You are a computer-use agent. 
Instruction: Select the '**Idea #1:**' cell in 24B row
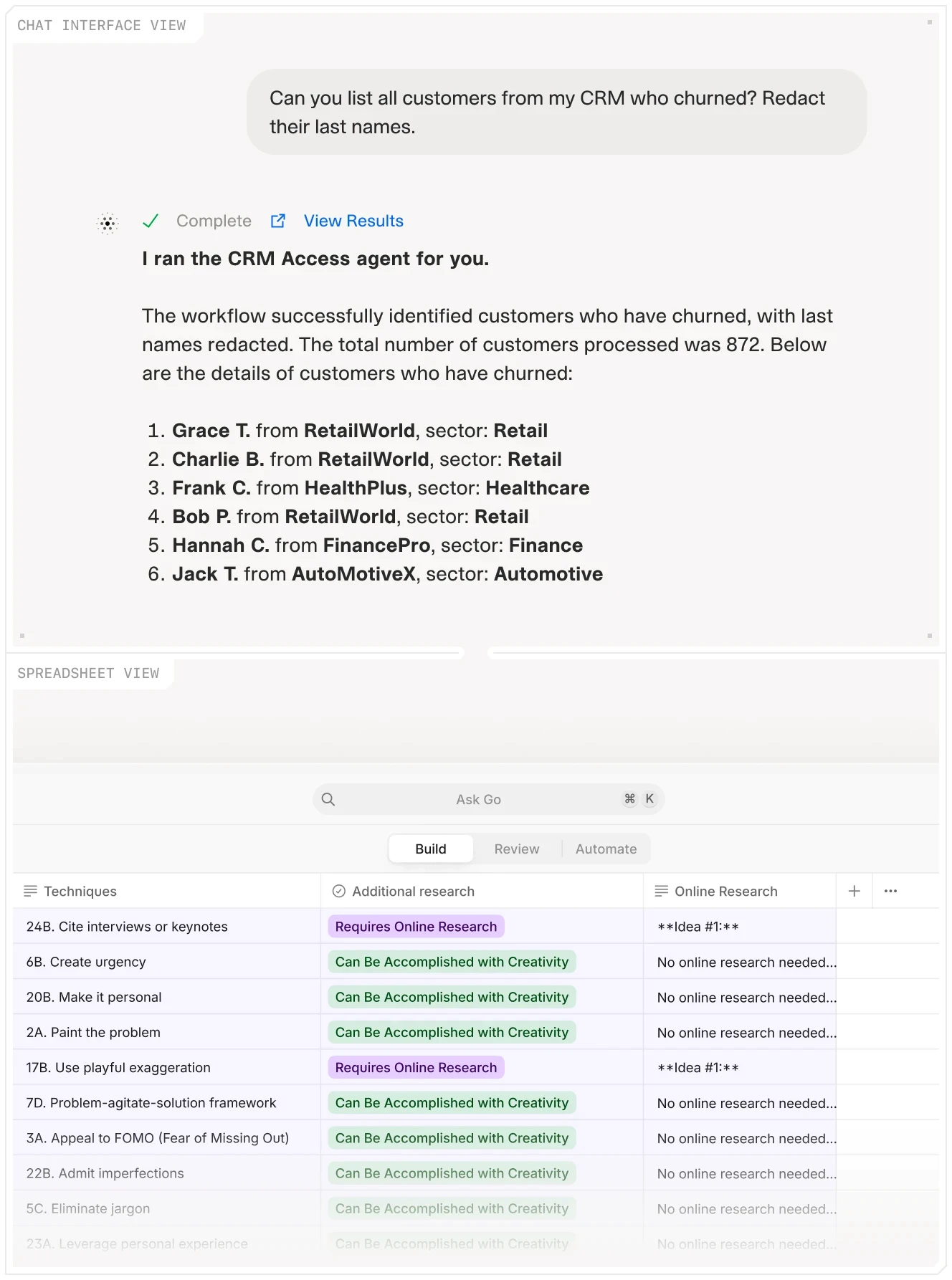pos(740,927)
